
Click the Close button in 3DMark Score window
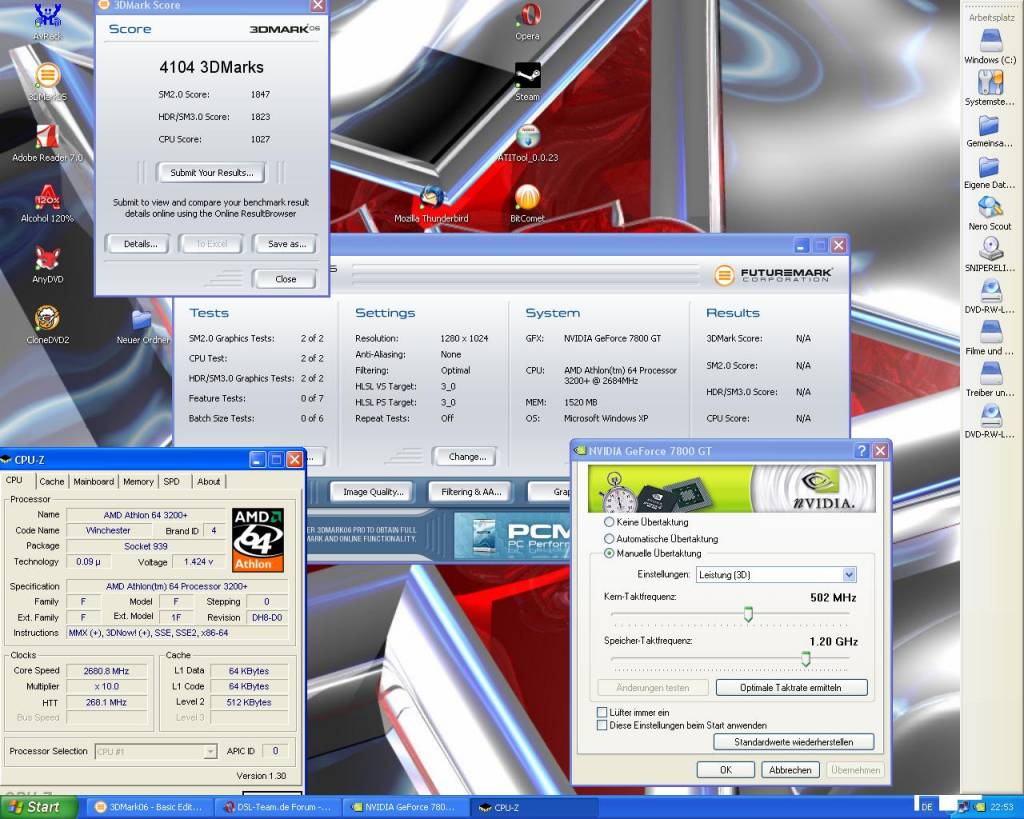pos(285,279)
